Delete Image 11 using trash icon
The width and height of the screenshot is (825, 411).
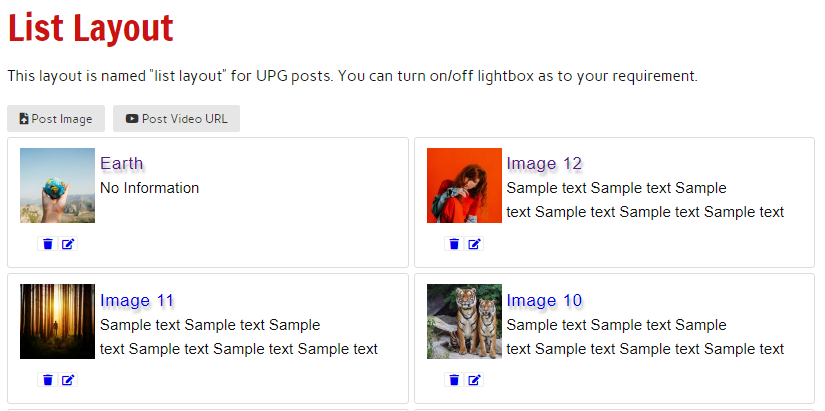pyautogui.click(x=47, y=380)
